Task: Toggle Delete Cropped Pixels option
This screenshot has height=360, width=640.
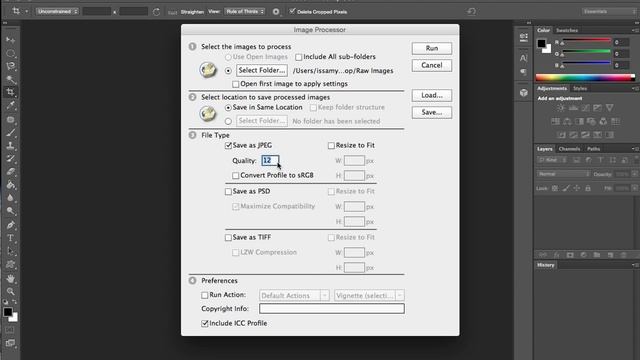Action: click(292, 11)
